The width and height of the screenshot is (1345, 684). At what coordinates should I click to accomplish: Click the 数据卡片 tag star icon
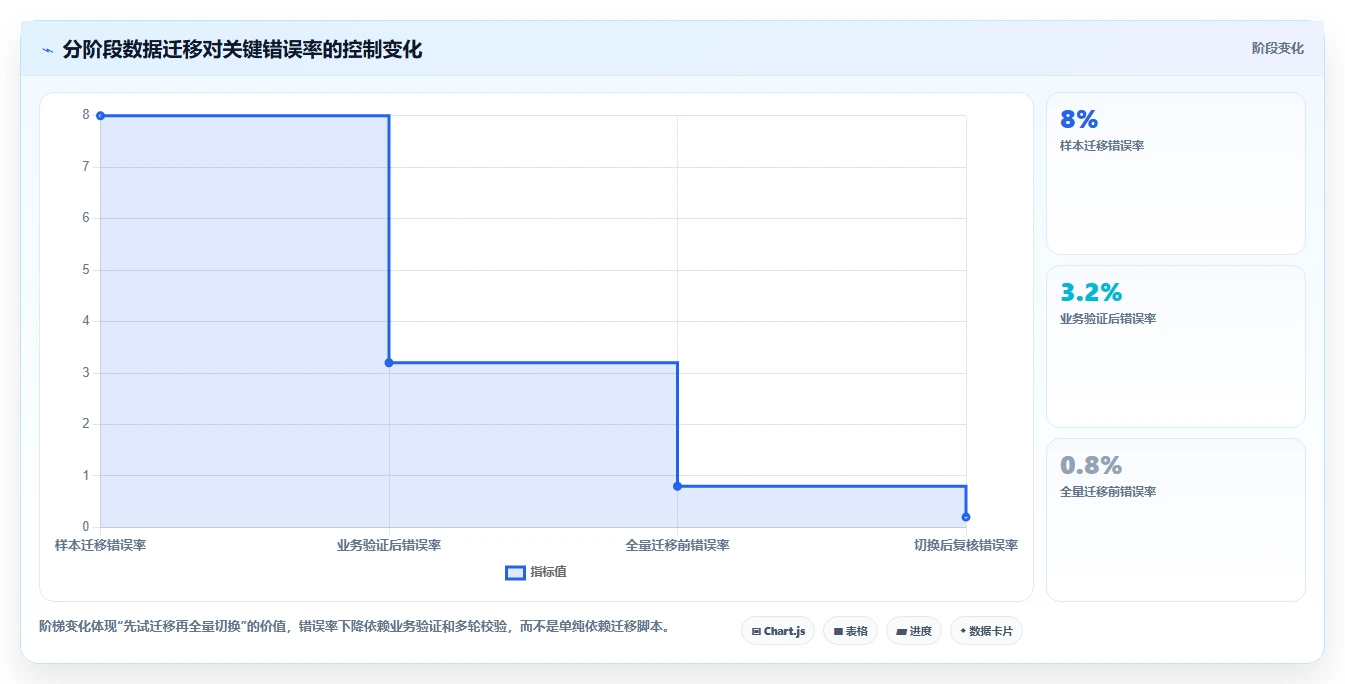(x=963, y=631)
